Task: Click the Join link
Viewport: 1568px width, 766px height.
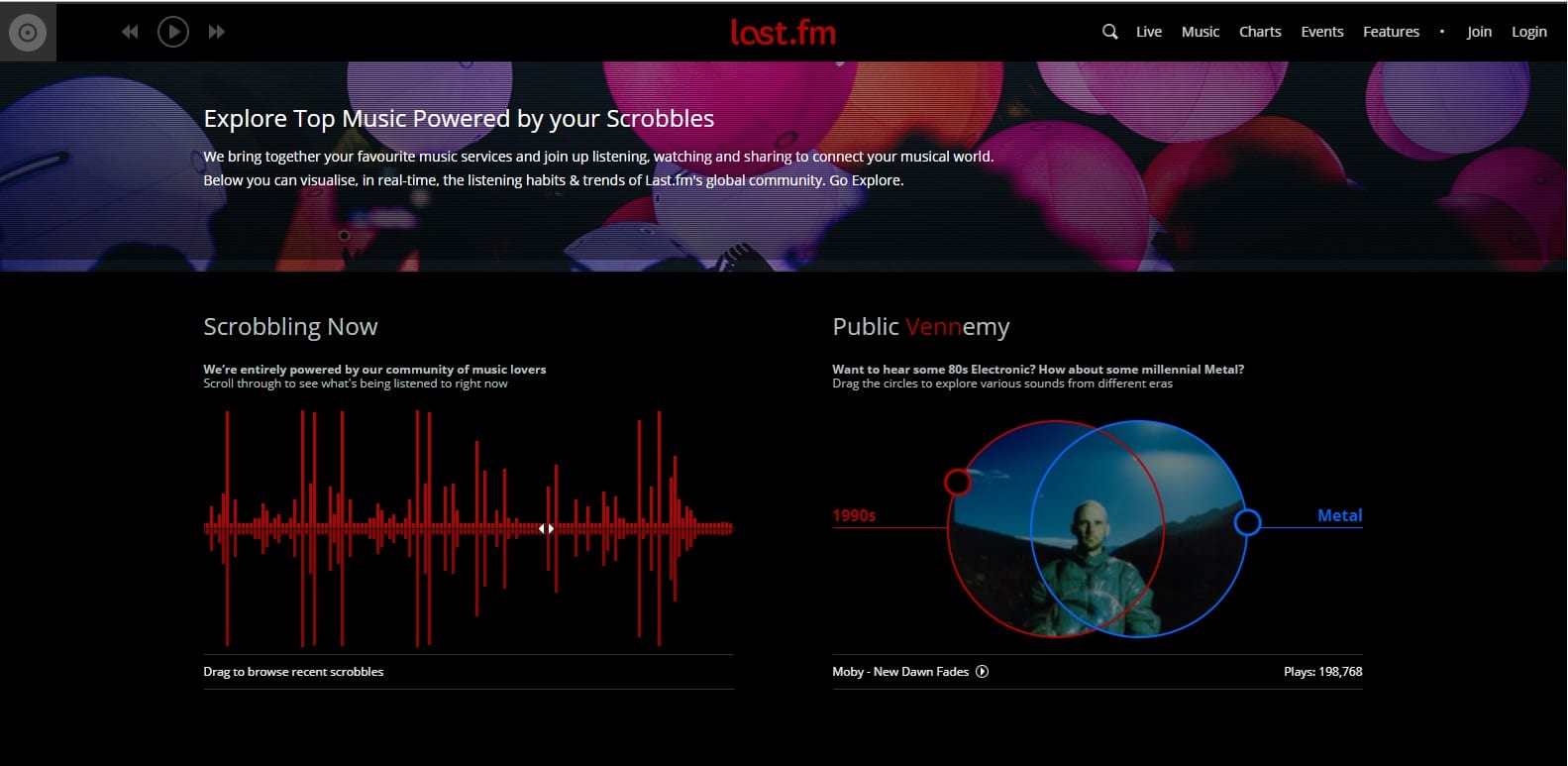Action: pos(1478,32)
